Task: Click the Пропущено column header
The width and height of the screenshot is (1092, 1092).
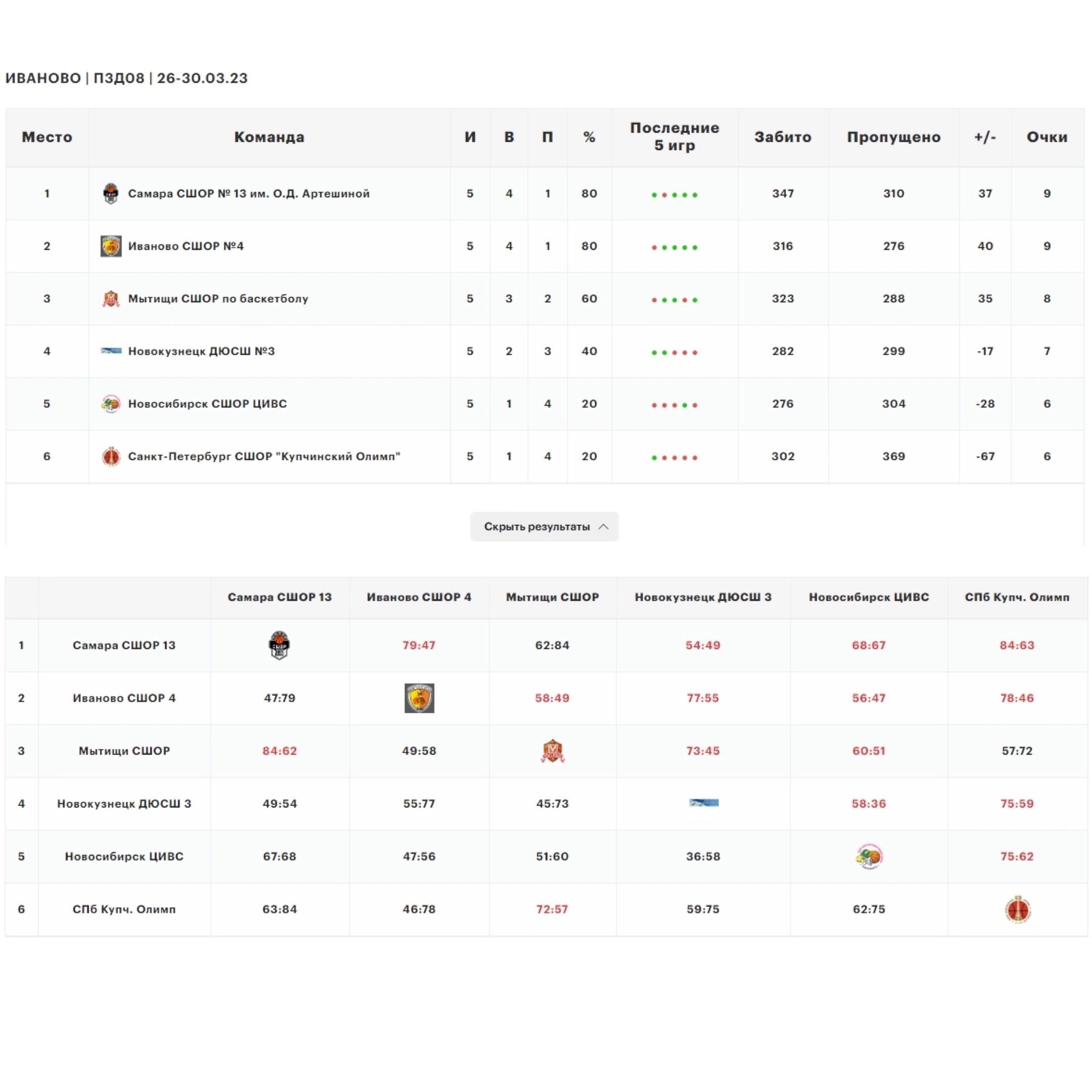Action: click(894, 137)
